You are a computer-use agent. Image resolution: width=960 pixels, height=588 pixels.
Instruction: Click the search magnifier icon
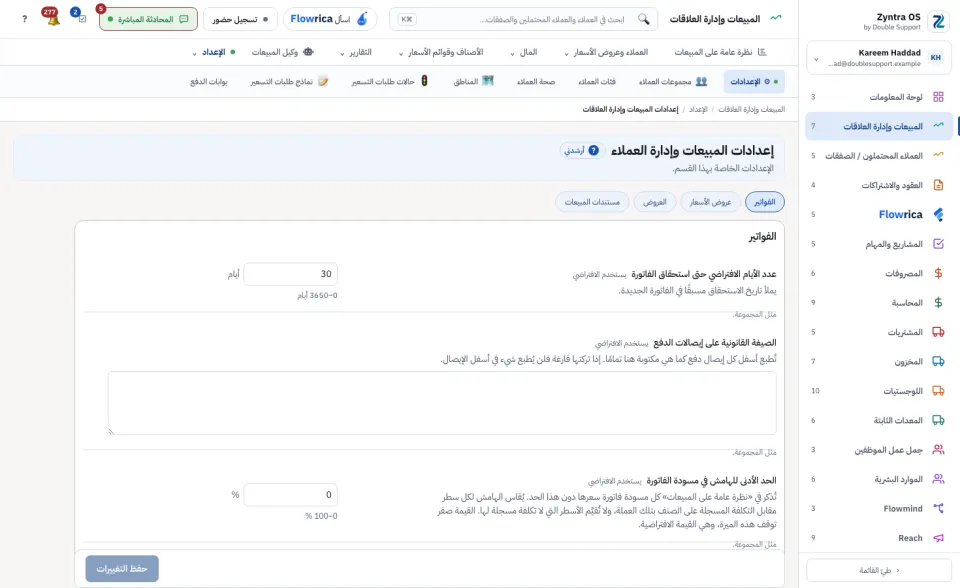pos(643,19)
